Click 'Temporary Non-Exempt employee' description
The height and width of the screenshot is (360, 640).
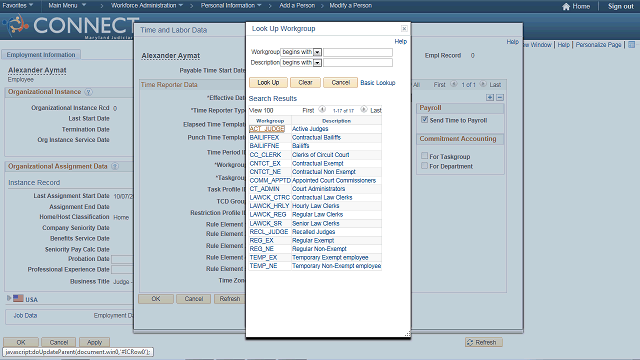(x=336, y=266)
